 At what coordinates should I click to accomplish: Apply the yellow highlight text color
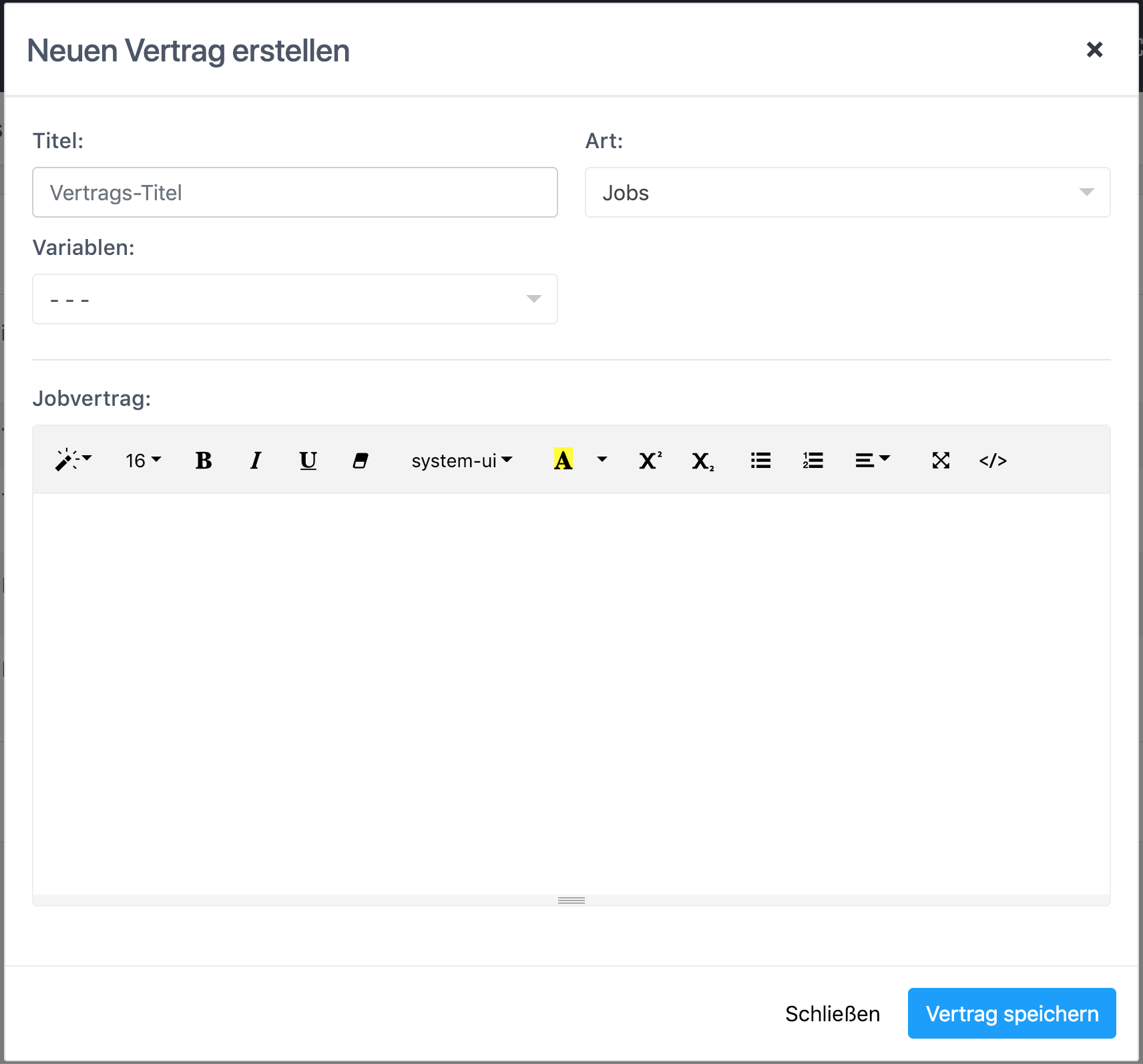pyautogui.click(x=563, y=461)
